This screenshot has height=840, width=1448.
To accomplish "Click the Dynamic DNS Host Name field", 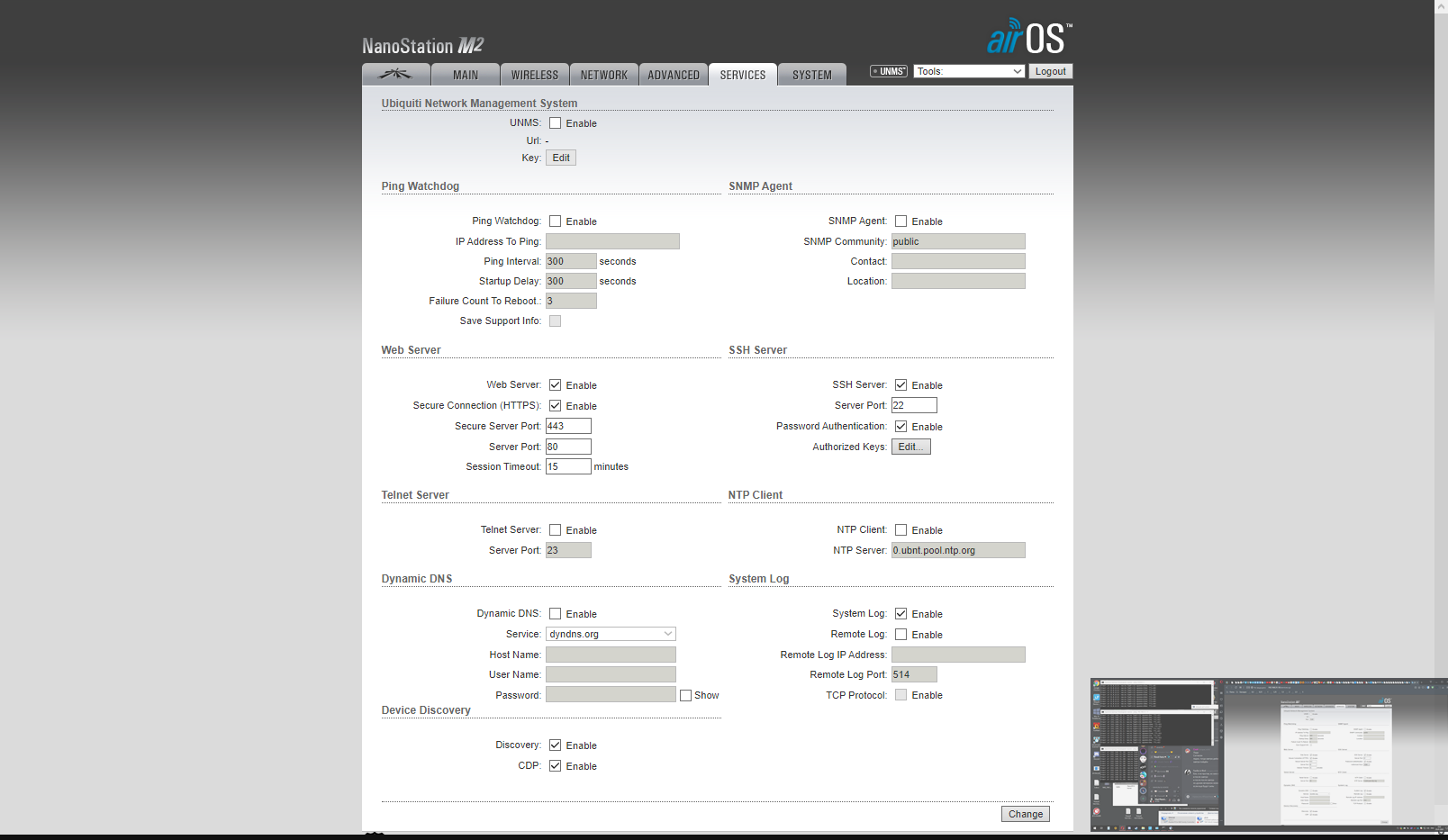I will coord(611,655).
